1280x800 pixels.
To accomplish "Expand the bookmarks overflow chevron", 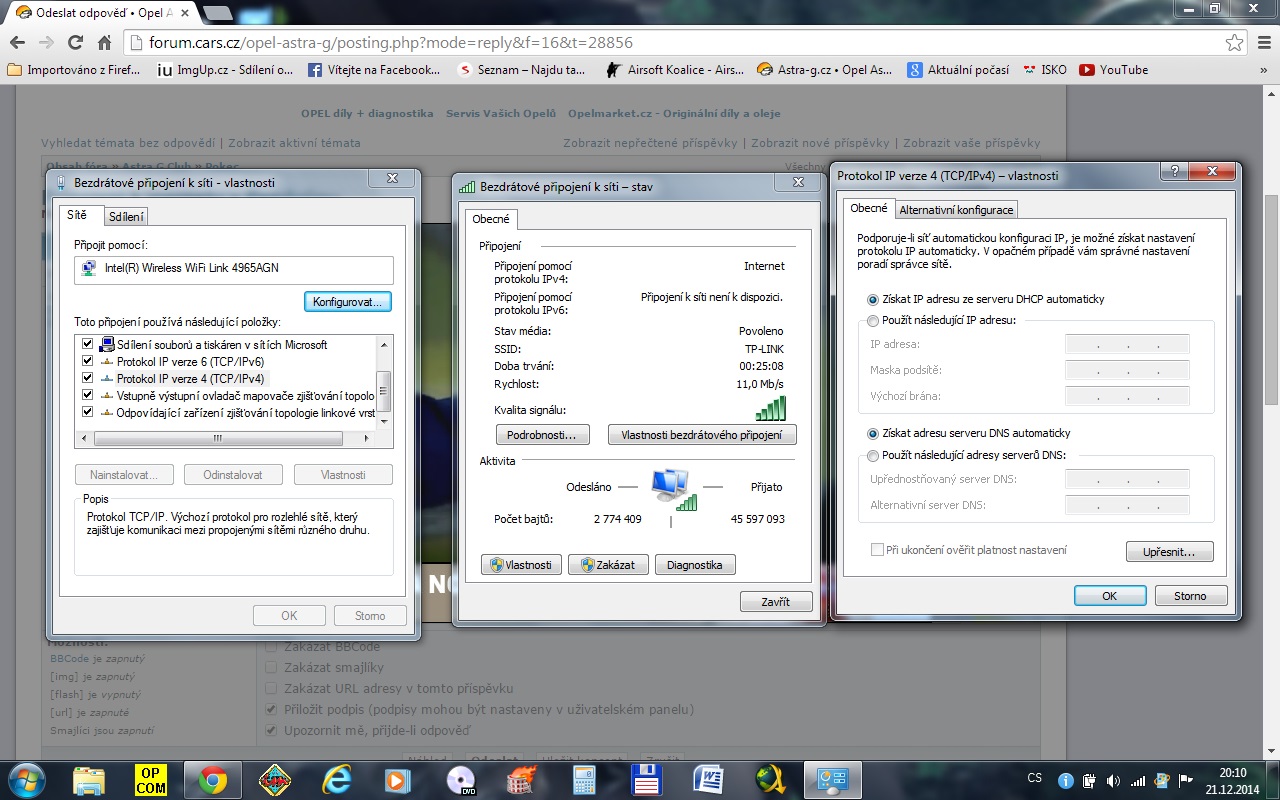I will coord(1264,70).
